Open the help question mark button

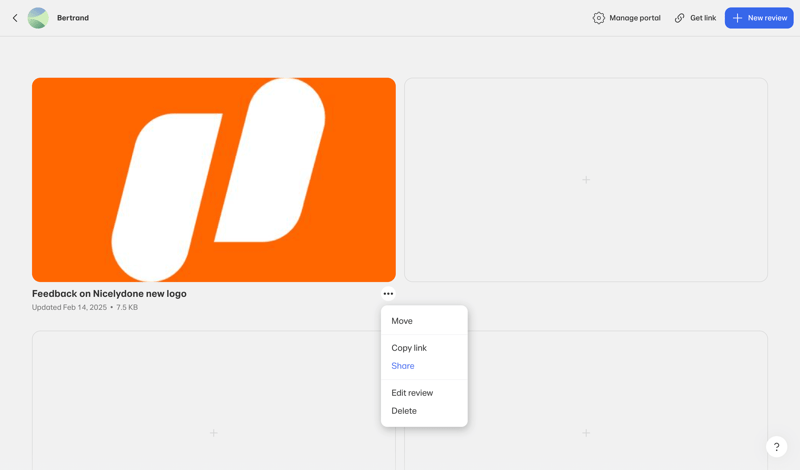(776, 447)
